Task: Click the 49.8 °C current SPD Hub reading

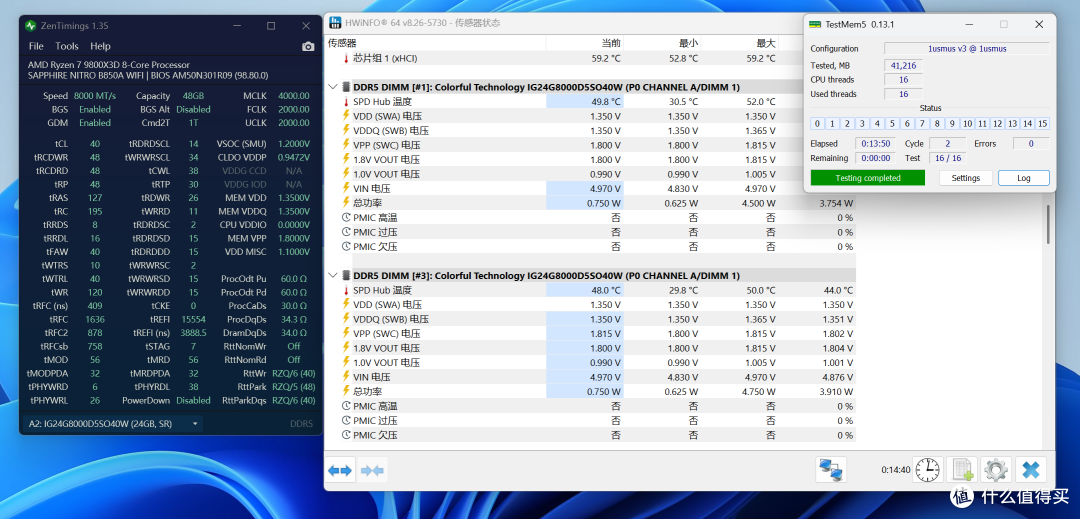Action: (x=584, y=102)
